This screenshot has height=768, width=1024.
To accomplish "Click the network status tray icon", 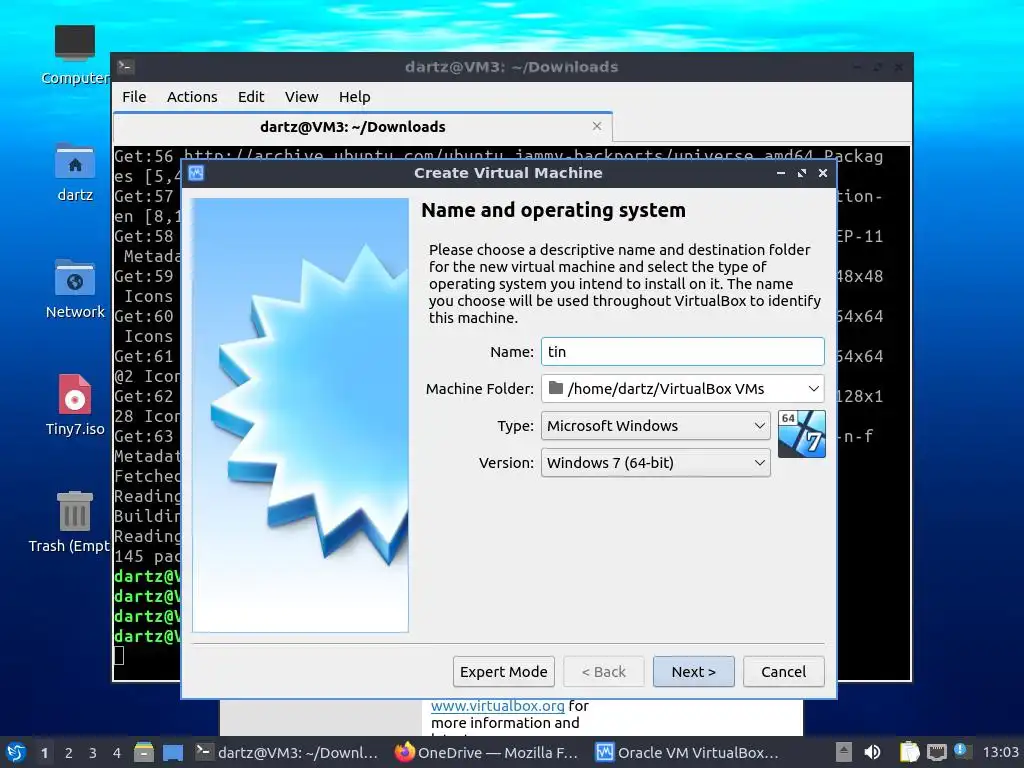I will pyautogui.click(x=936, y=752).
